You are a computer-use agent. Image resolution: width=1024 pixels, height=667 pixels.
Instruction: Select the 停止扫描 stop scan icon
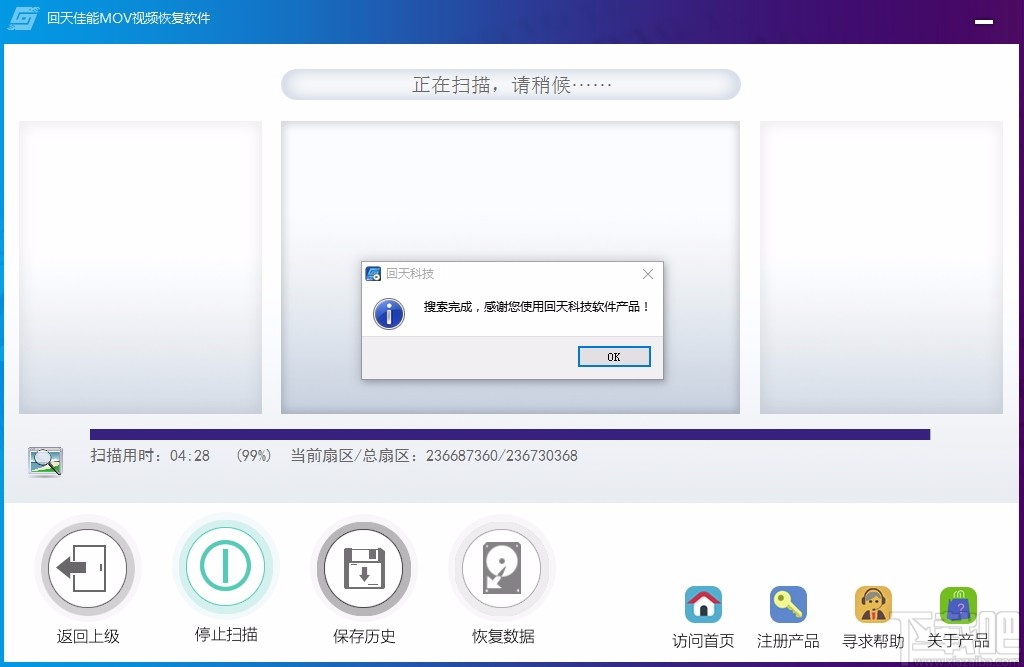[x=225, y=567]
